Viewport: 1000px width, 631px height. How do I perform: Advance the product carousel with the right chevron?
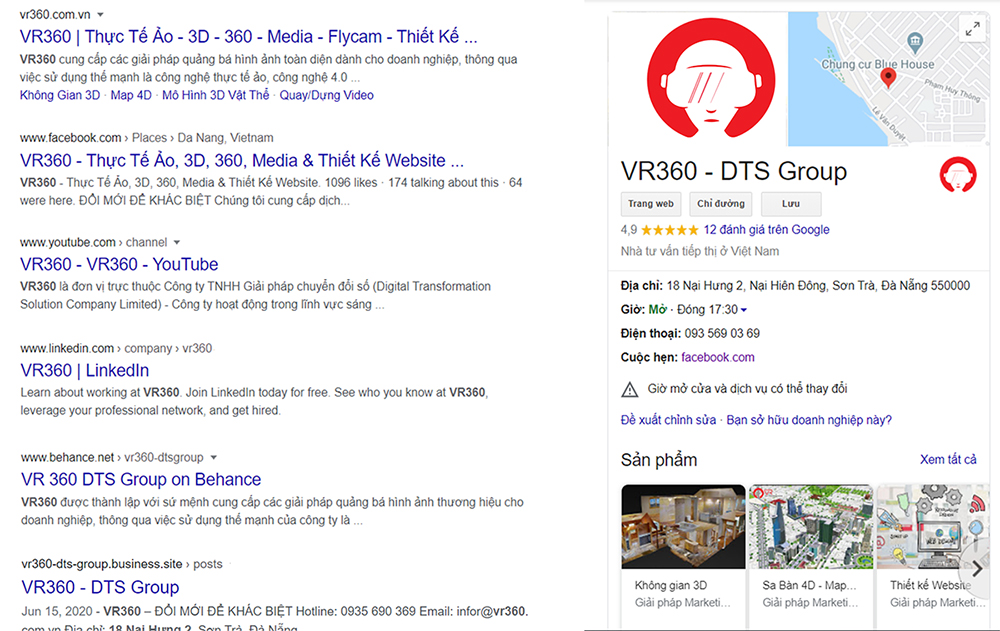tap(976, 568)
